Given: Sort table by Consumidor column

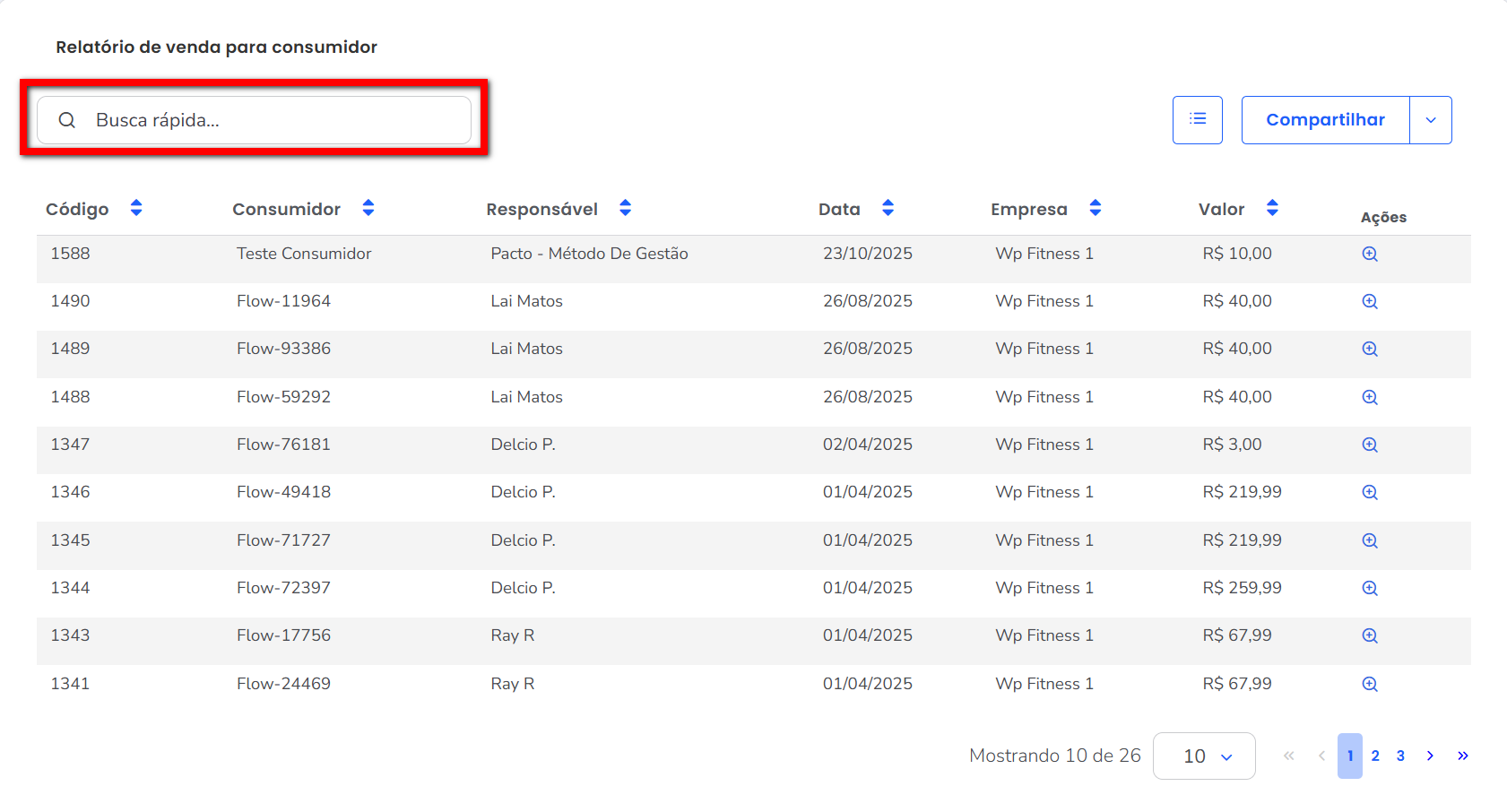Looking at the screenshot, I should click(x=368, y=208).
